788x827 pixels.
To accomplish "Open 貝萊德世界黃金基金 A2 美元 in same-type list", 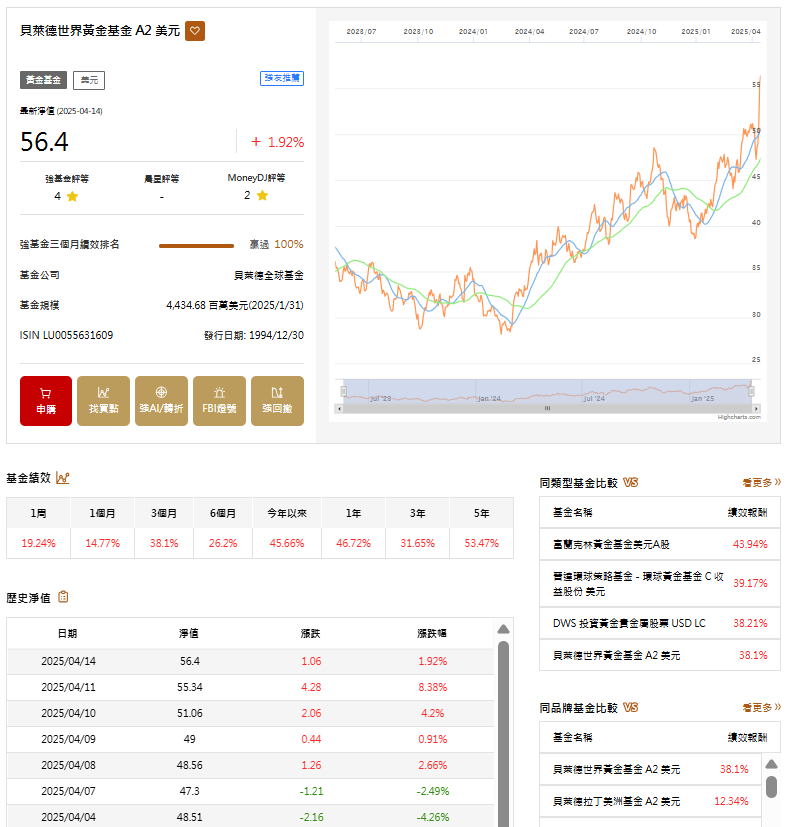I will click(616, 655).
